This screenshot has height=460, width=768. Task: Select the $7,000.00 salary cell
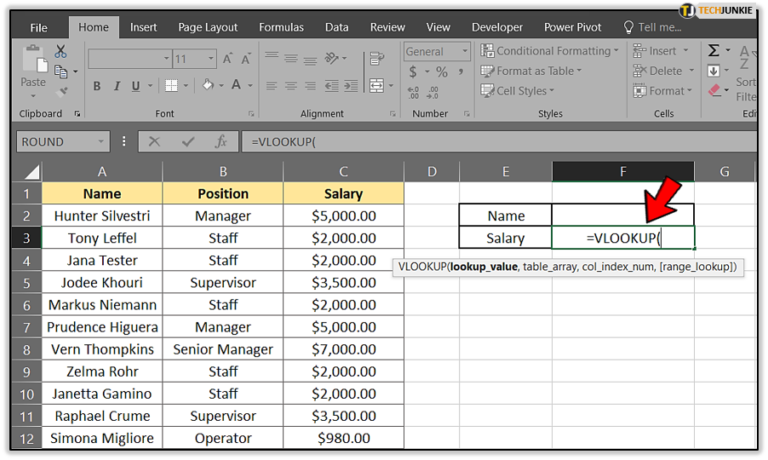click(343, 349)
